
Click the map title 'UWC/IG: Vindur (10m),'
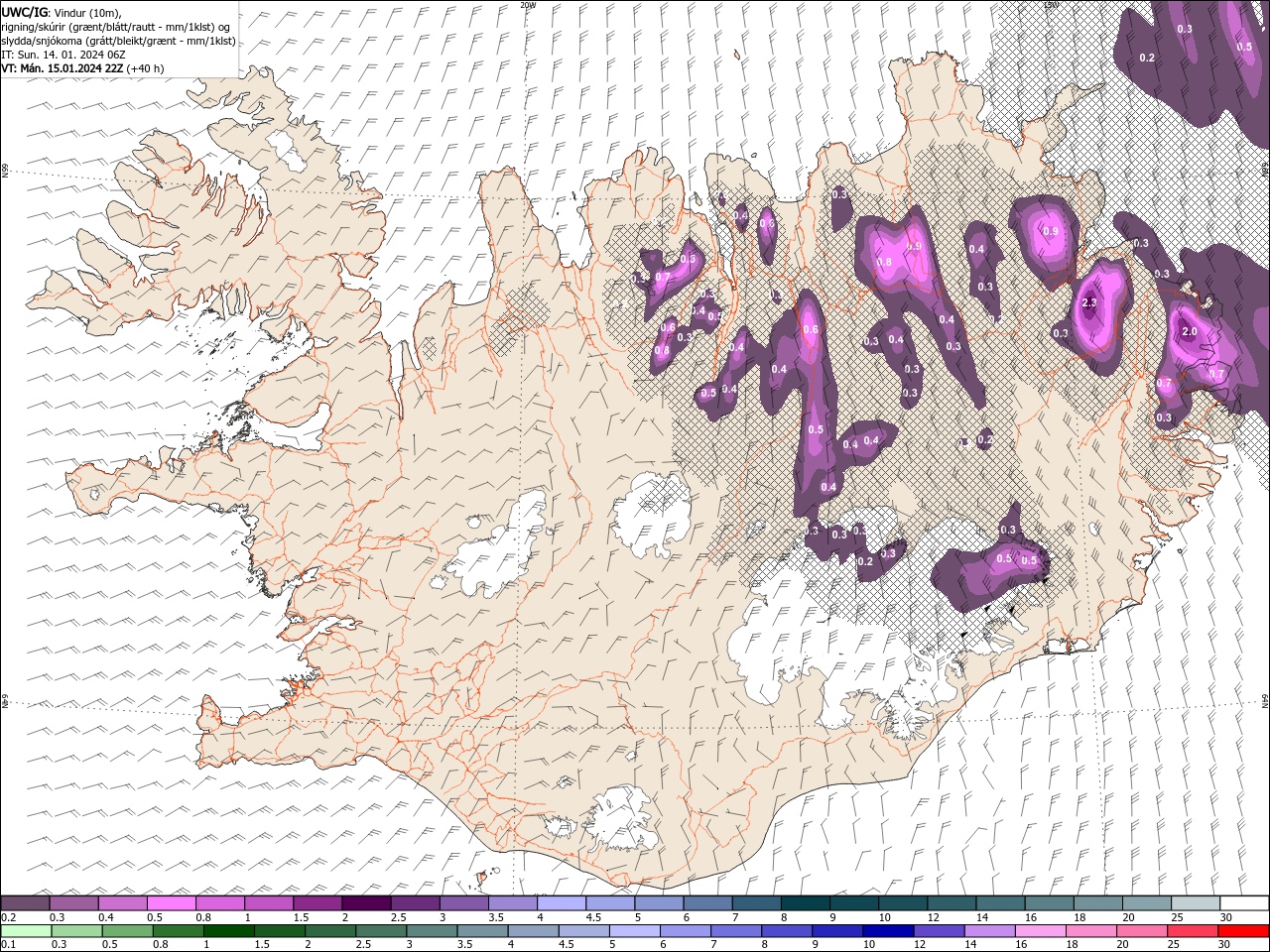pyautogui.click(x=61, y=12)
